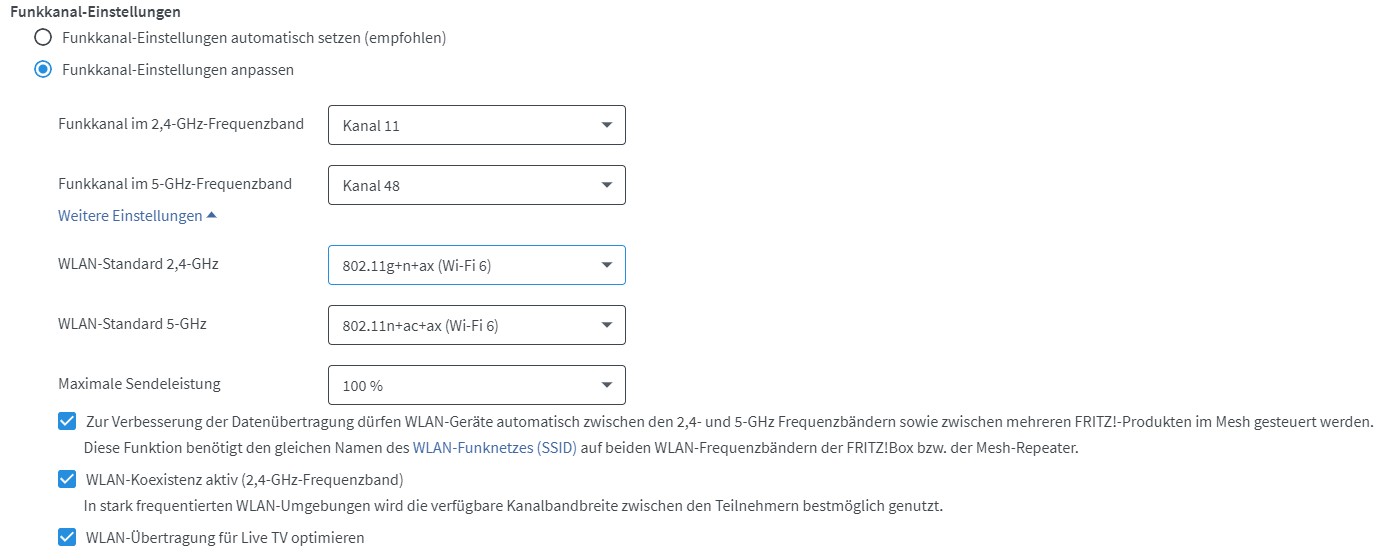This screenshot has height=560, width=1400.
Task: Click arrow icon in 802.11n+ac+ax dropdown
Action: click(606, 325)
